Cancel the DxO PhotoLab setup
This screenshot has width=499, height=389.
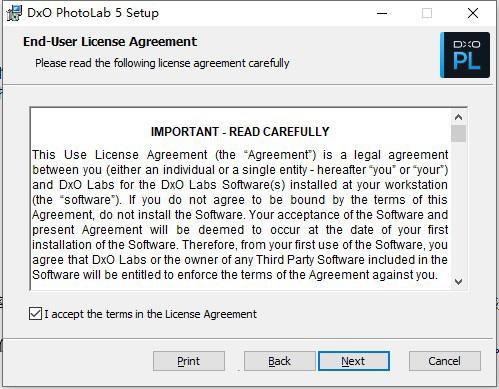coord(445,361)
